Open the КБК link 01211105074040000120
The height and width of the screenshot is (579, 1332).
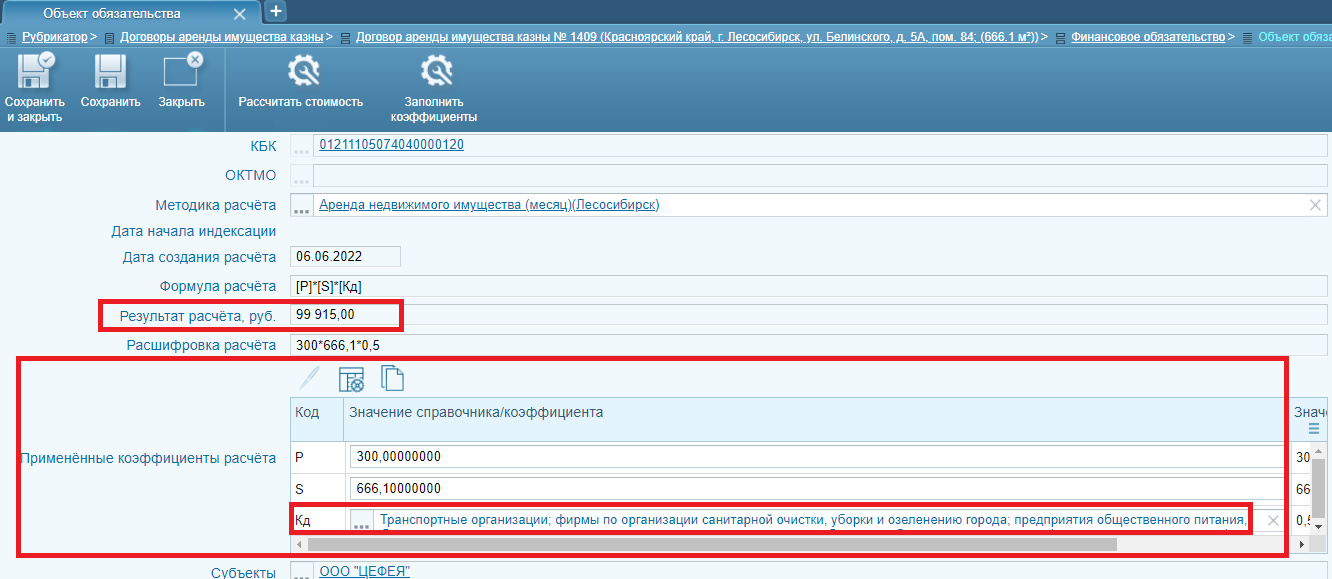[391, 145]
